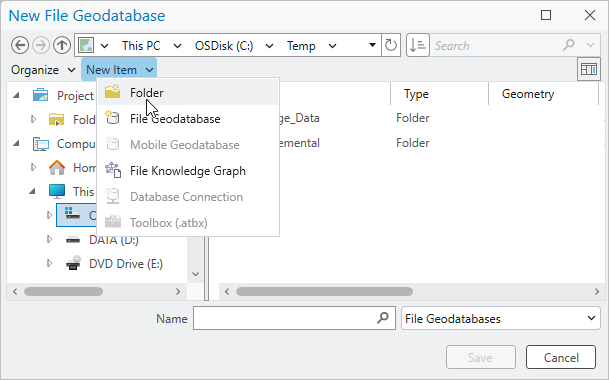Screen dimensions: 609x380
Task: Expand the DATA (D:) drive node
Action: tap(49, 239)
